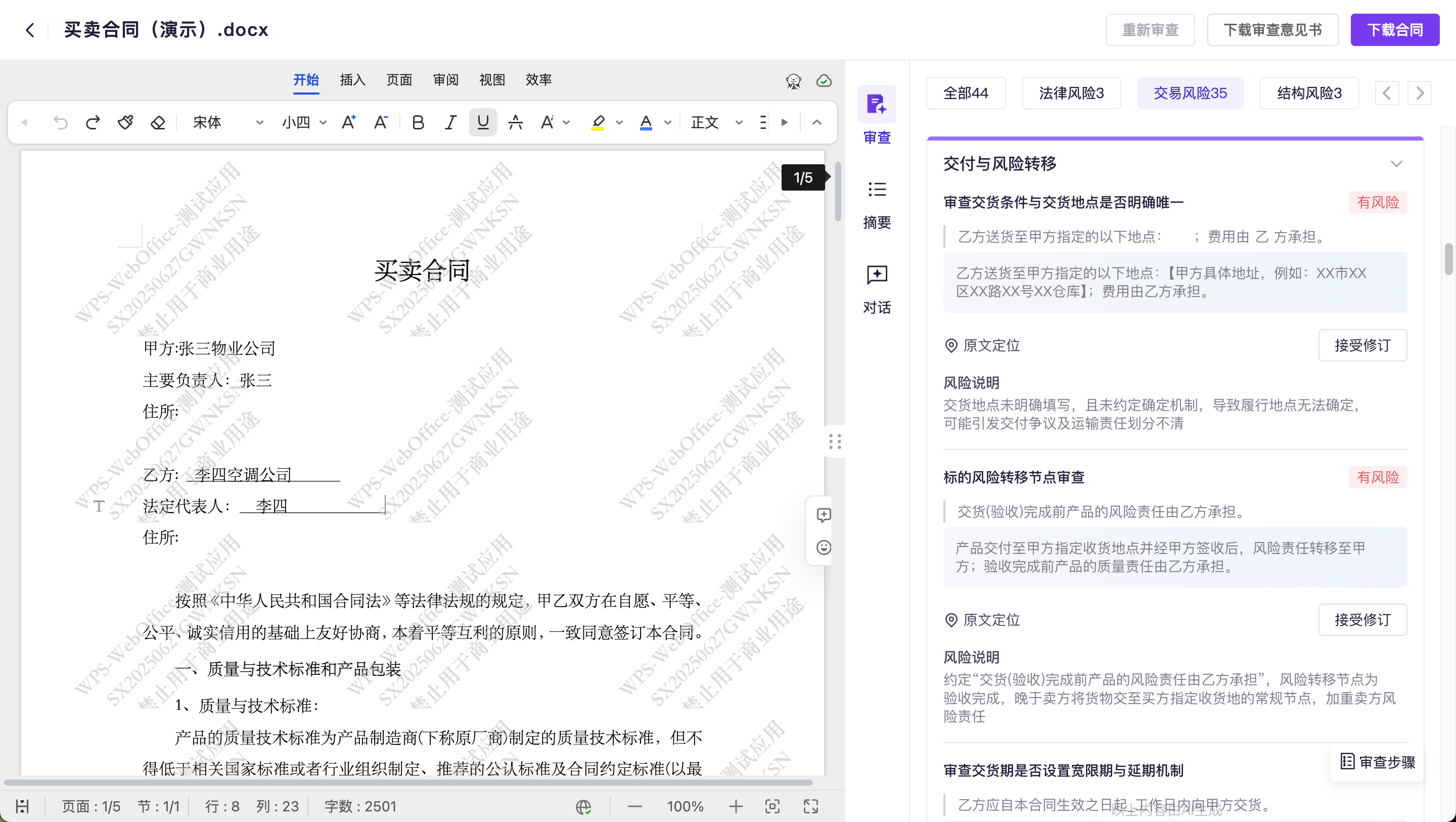1456x822 pixels.
Task: Toggle bold formatting
Action: coord(418,122)
